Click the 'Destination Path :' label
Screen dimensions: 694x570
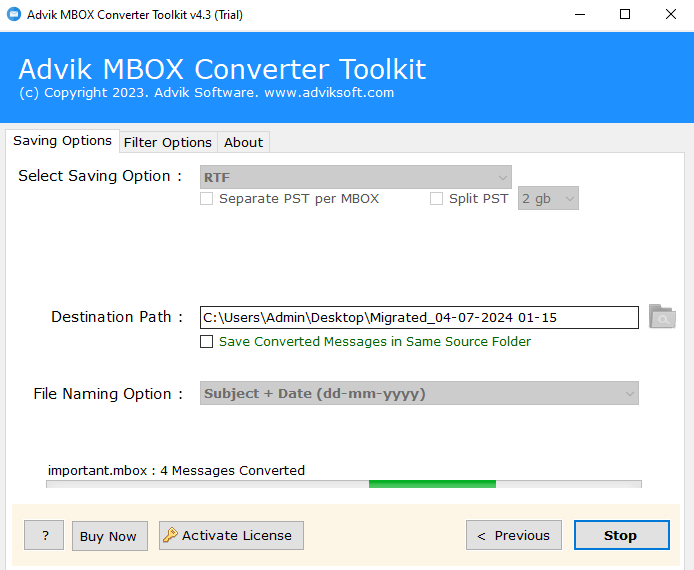117,317
